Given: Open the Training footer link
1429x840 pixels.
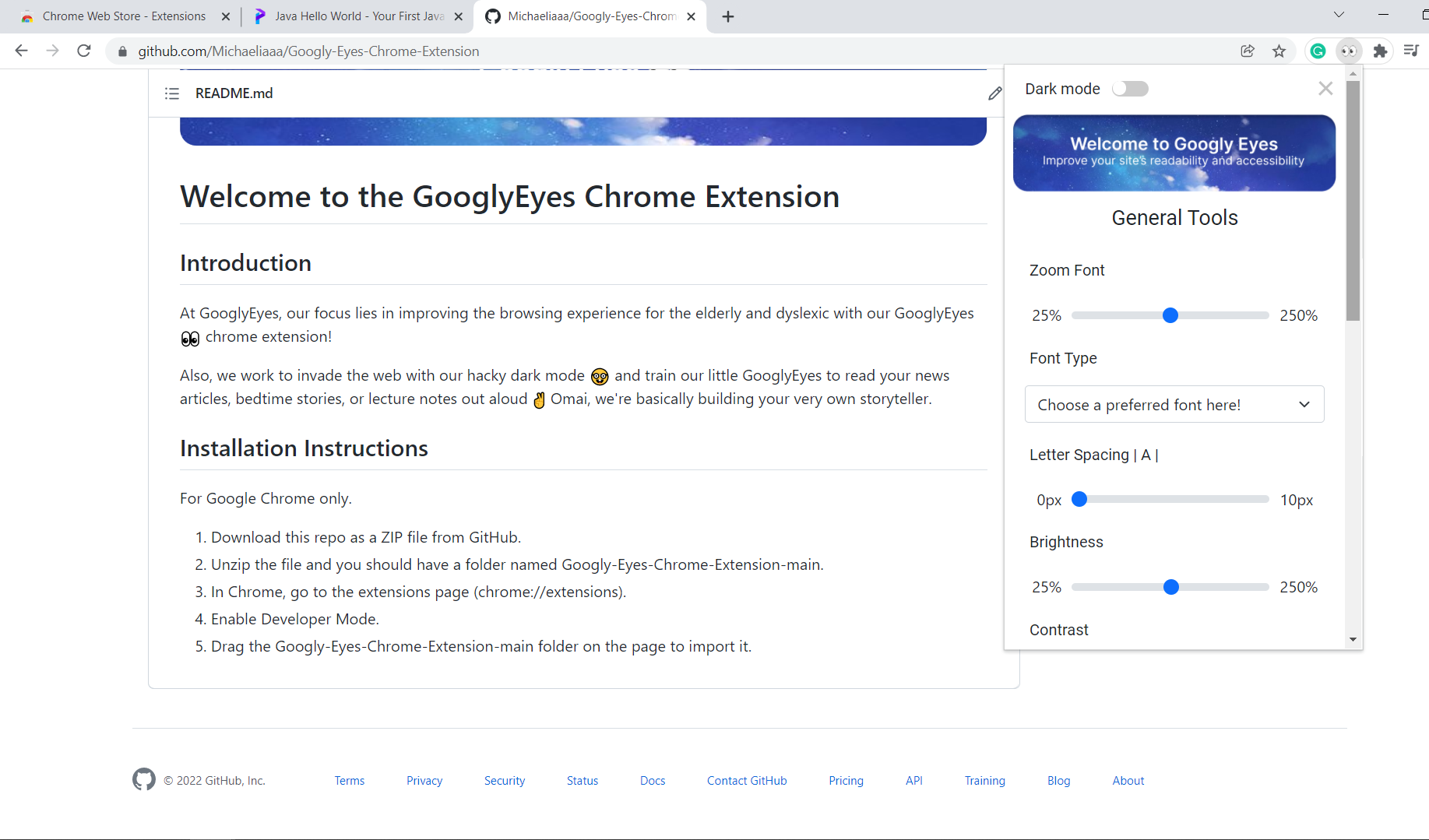Looking at the screenshot, I should pos(985,781).
